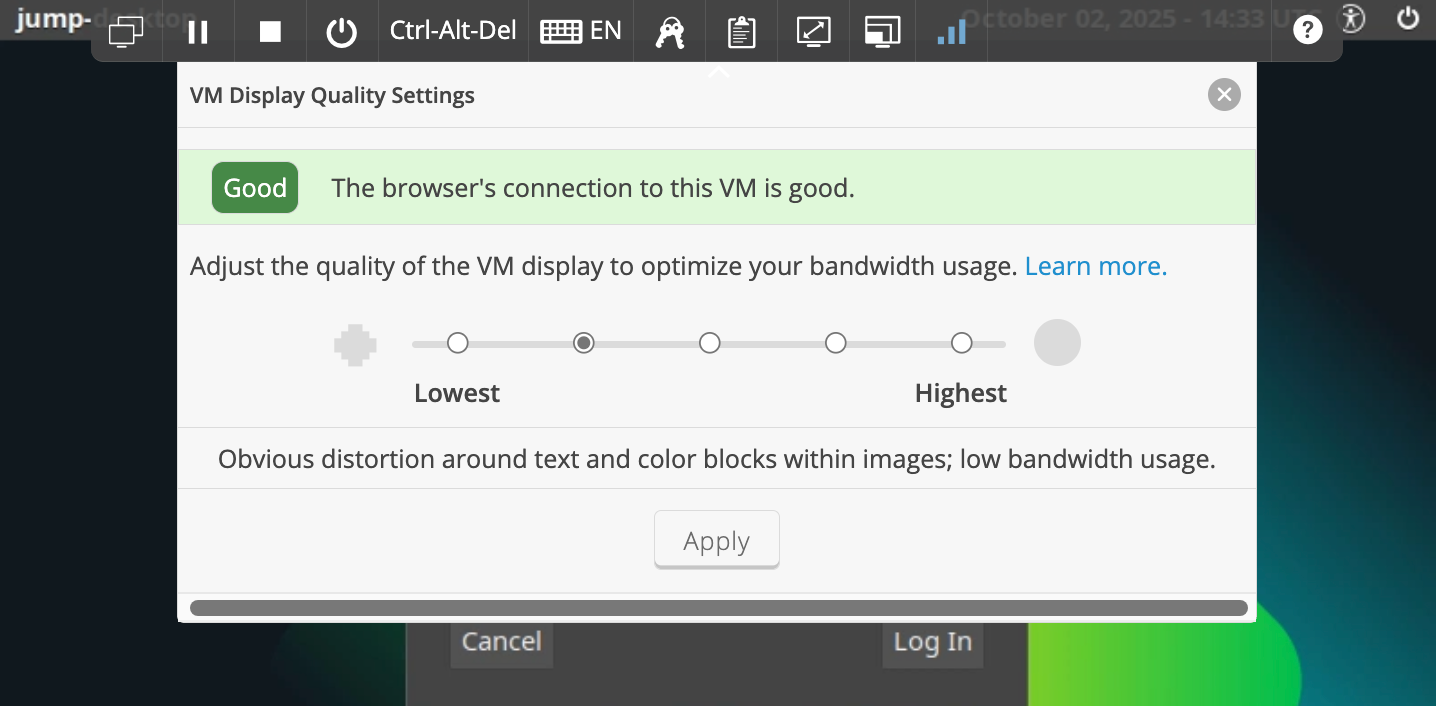
Task: Open the EN keyboard layout menu
Action: (581, 31)
